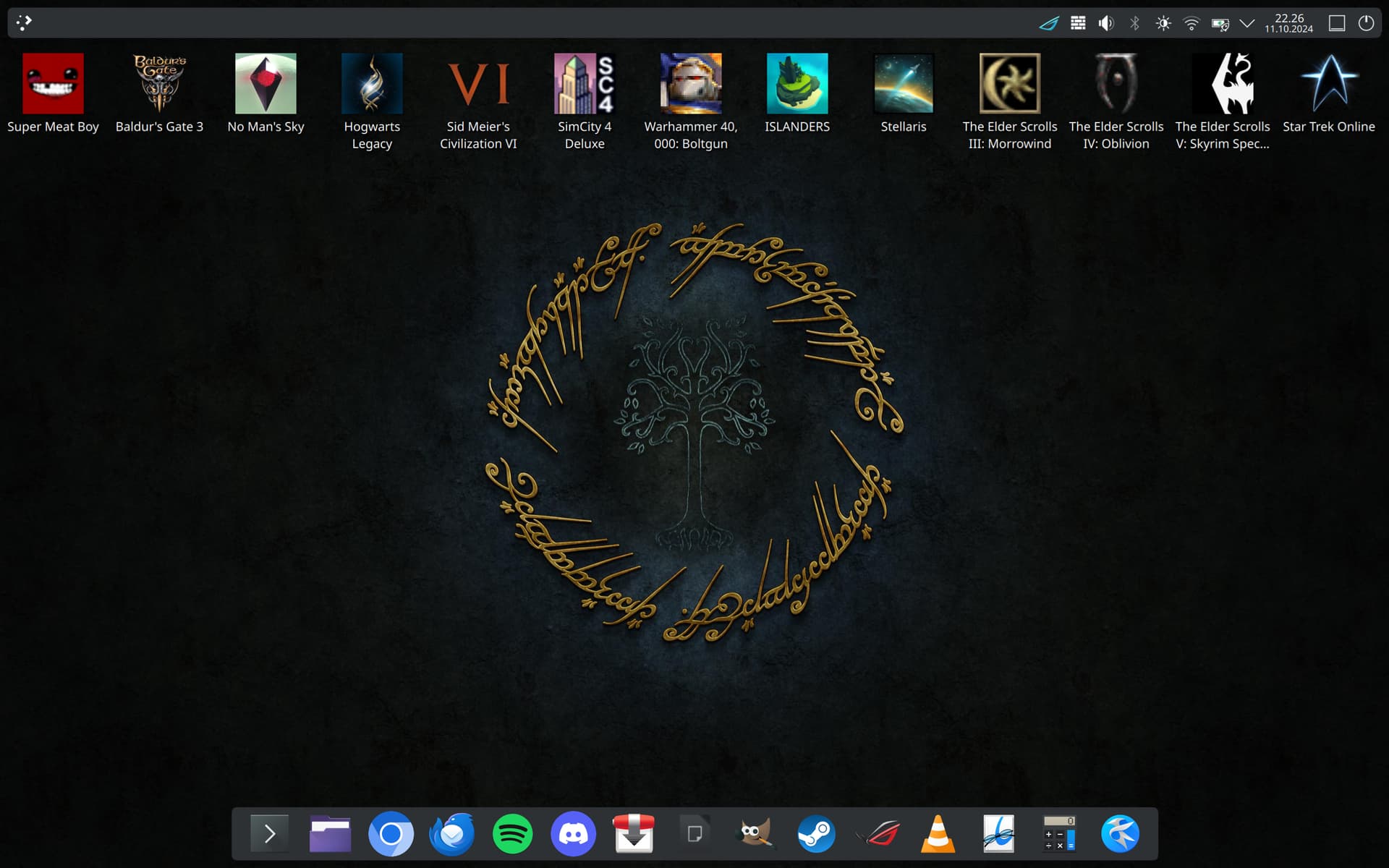The width and height of the screenshot is (1389, 868).
Task: Open the red download manager dock icon
Action: (x=634, y=834)
